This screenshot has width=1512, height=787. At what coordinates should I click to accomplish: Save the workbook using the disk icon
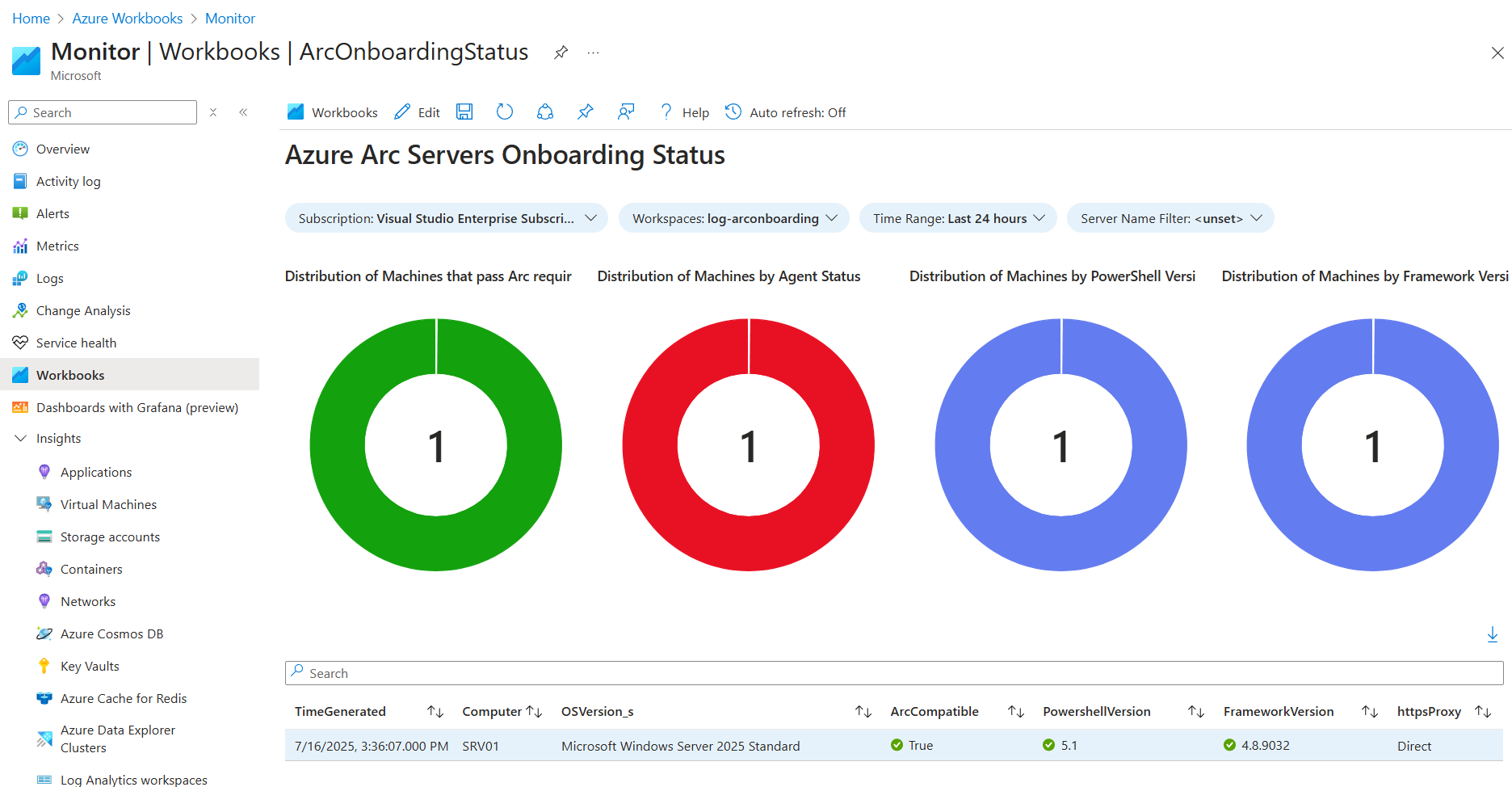click(464, 112)
